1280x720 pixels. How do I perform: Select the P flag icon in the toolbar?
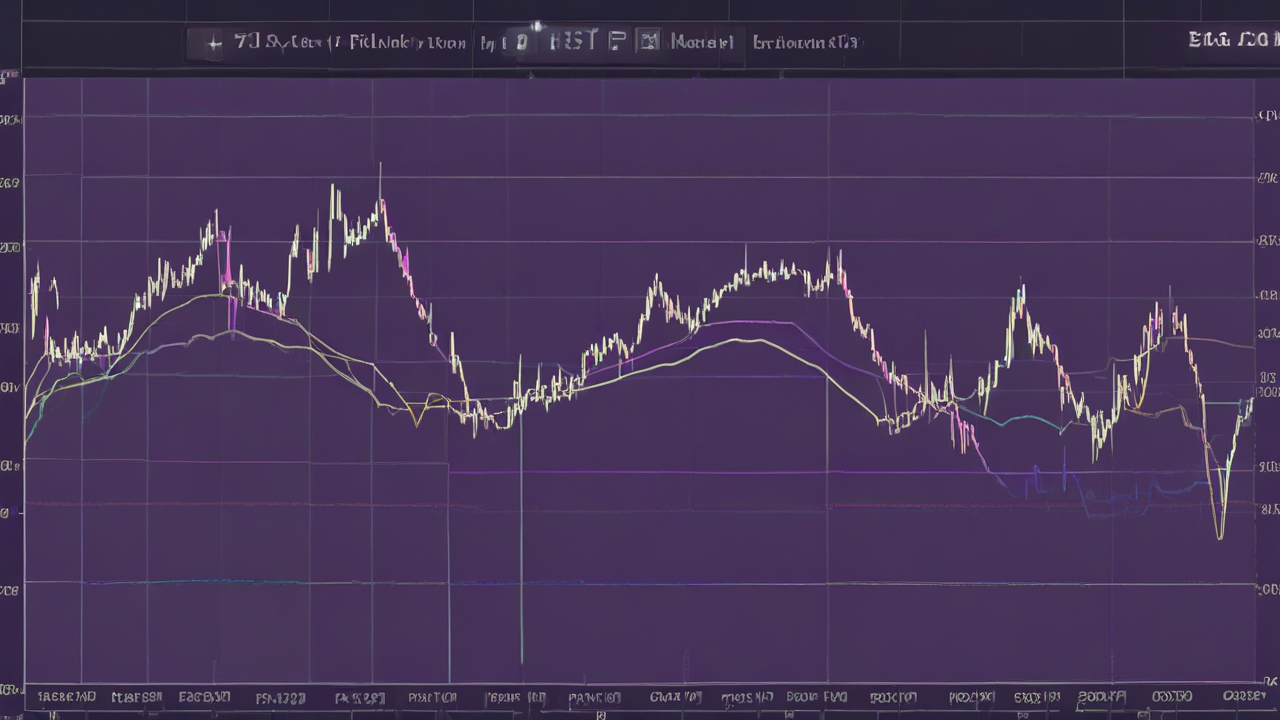pos(616,41)
